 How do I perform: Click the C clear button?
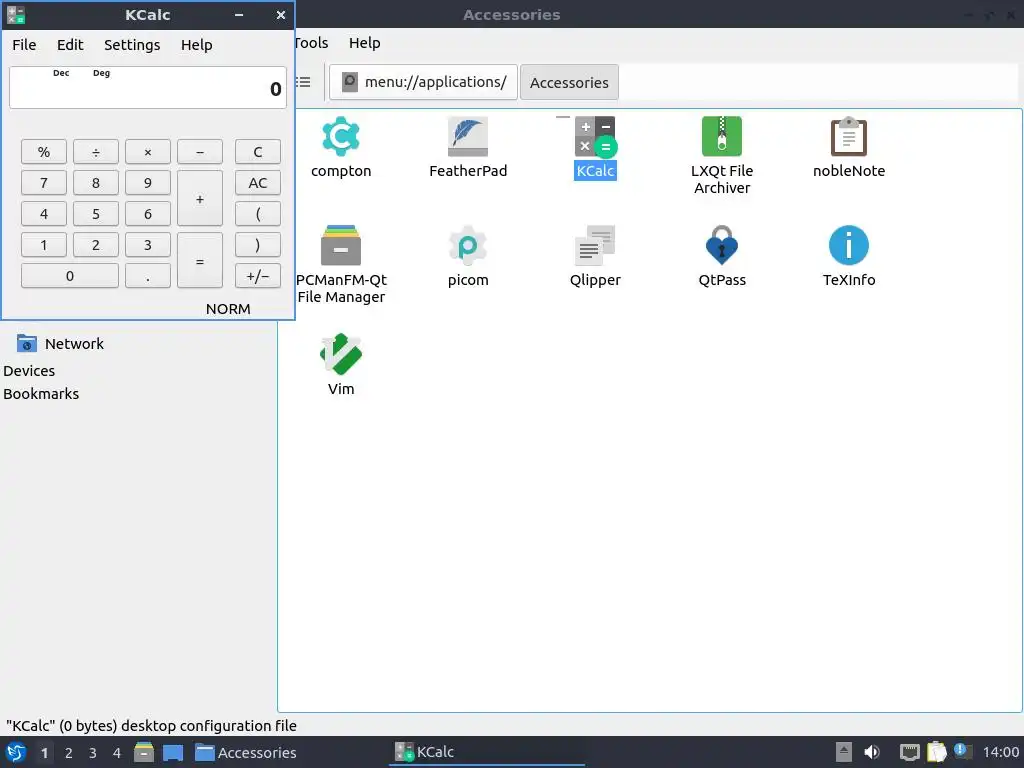coord(258,152)
